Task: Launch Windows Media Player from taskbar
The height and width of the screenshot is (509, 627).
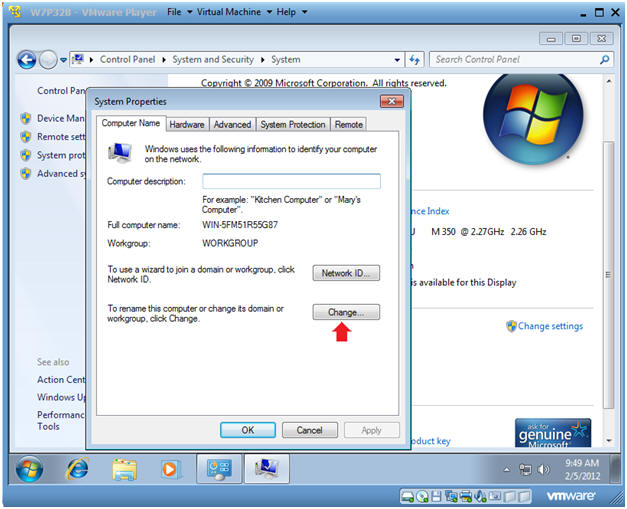Action: pyautogui.click(x=171, y=469)
